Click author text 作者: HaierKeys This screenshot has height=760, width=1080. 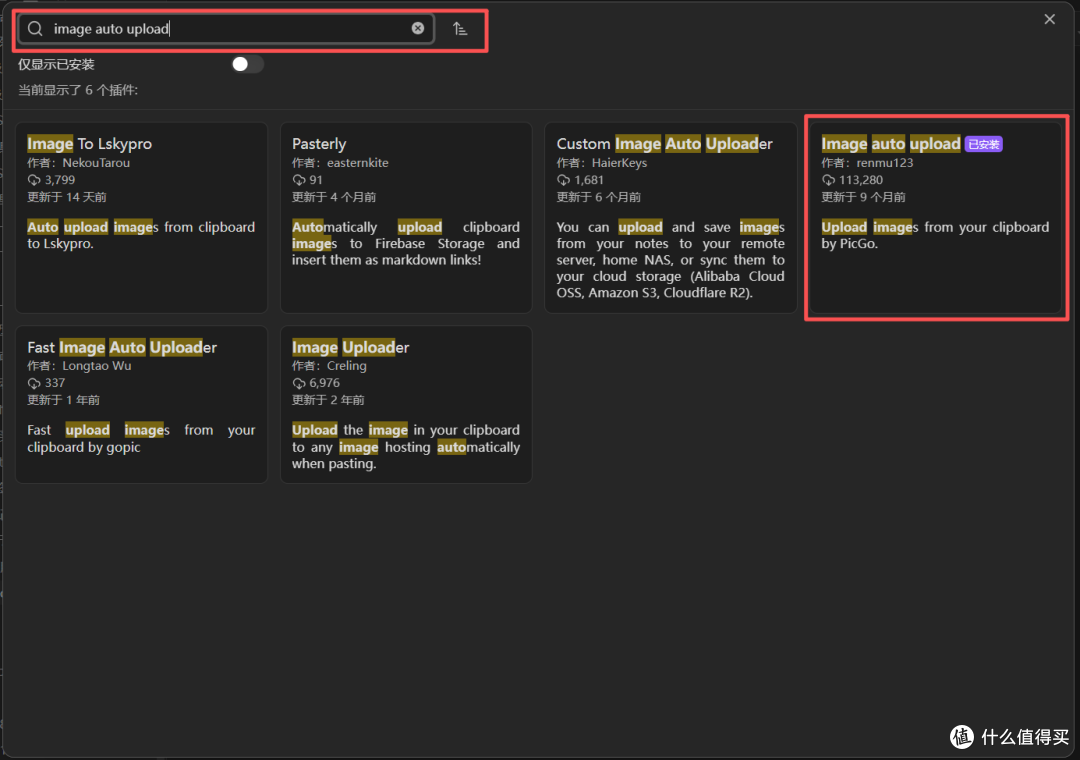[x=602, y=163]
